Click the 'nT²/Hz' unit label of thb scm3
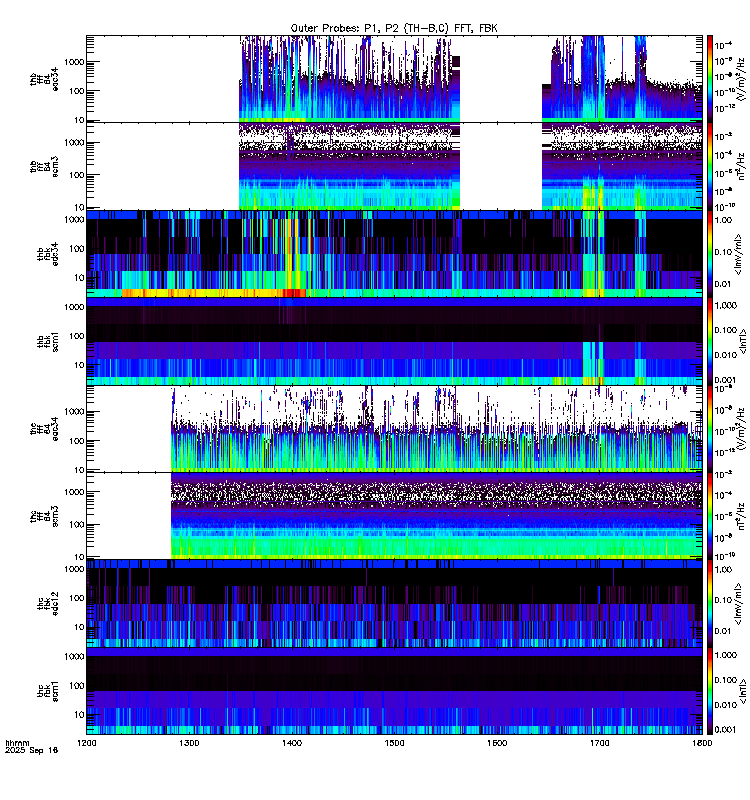Image resolution: width=750 pixels, height=800 pixels. [x=742, y=166]
